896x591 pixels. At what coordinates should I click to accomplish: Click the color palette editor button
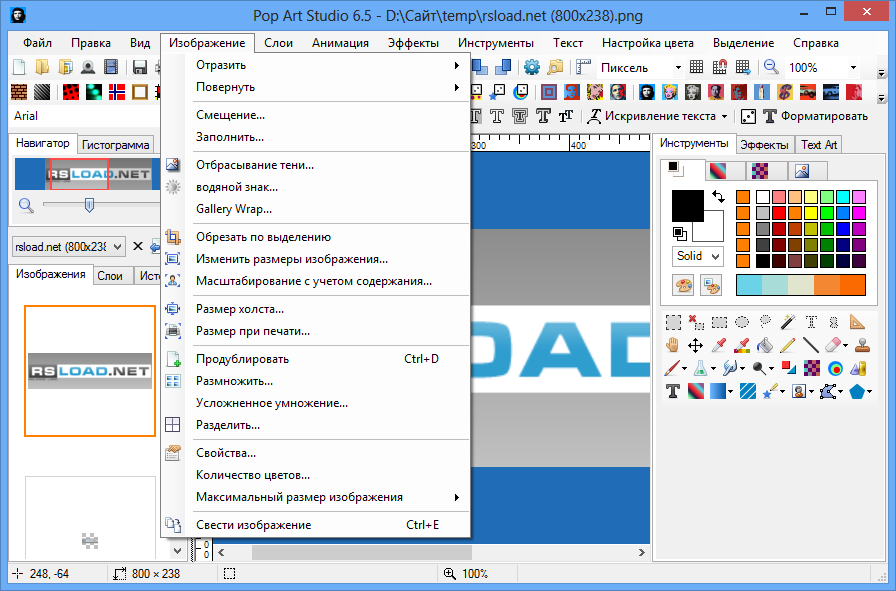[x=683, y=285]
